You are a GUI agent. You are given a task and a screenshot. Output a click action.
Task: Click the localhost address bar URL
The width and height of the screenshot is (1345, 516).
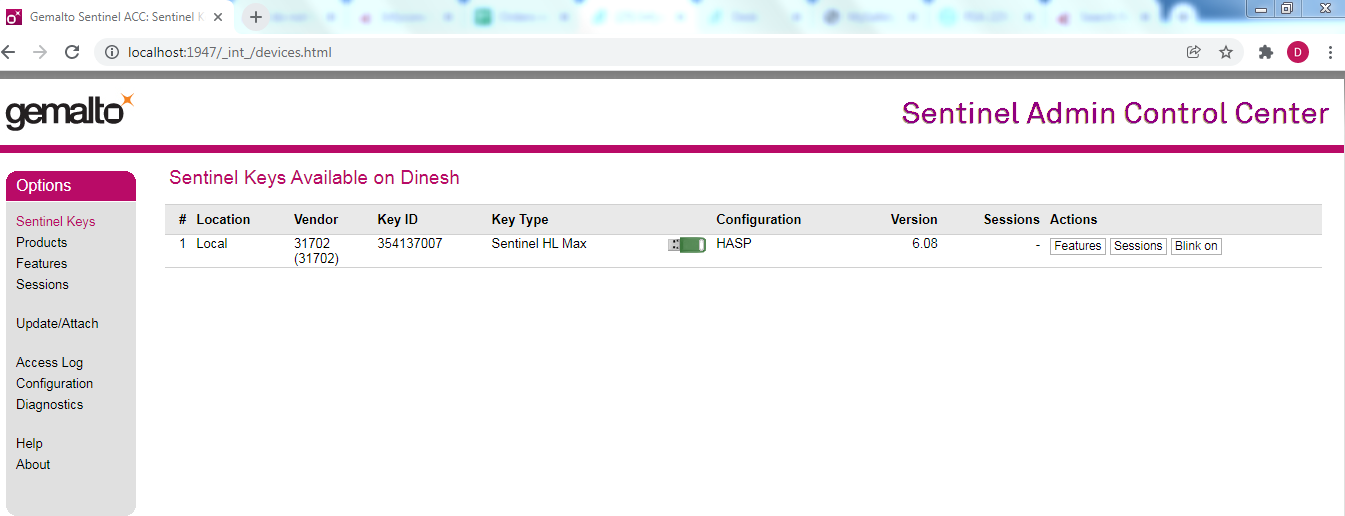coord(230,52)
